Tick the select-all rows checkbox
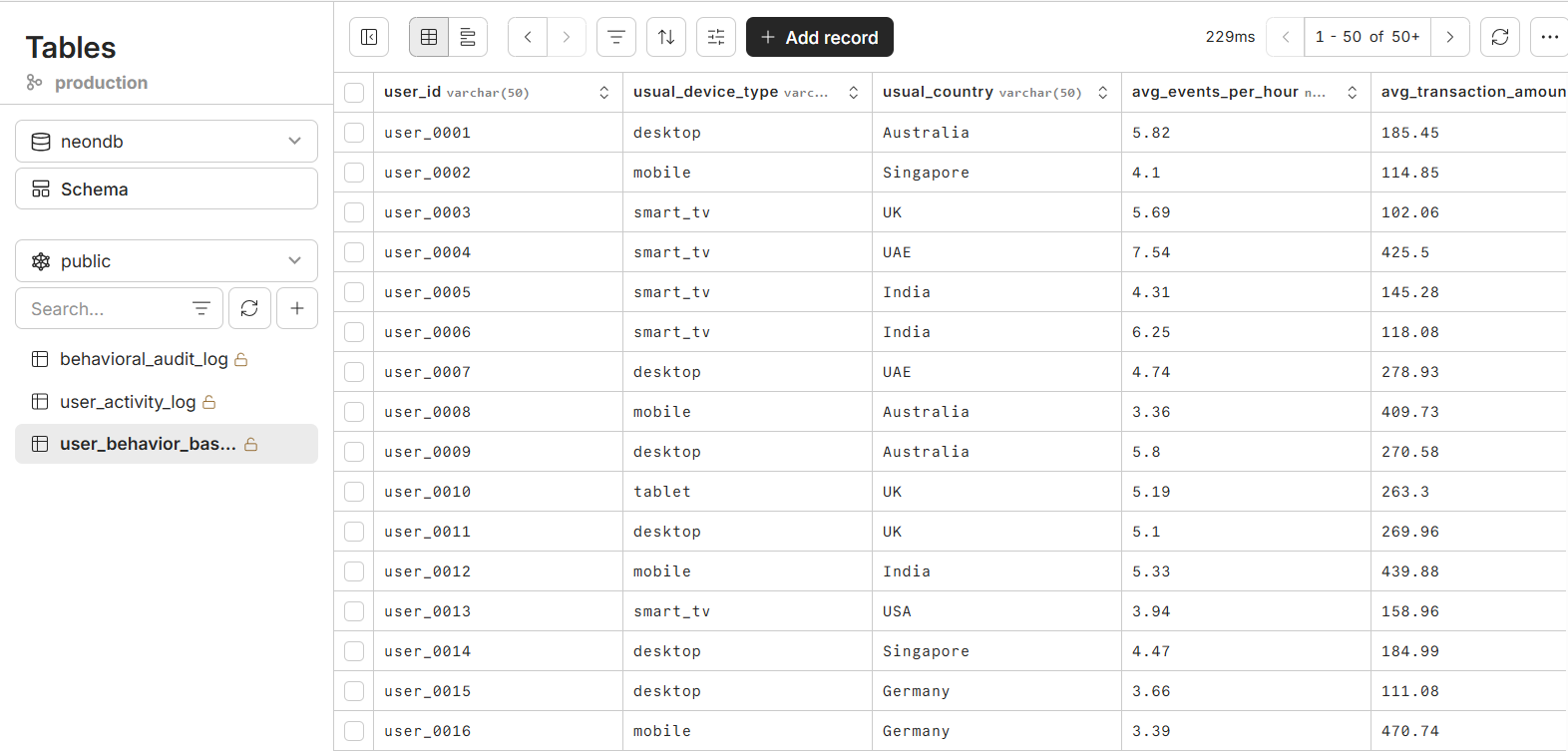Screen dimensions: 1568x751 (x=354, y=93)
